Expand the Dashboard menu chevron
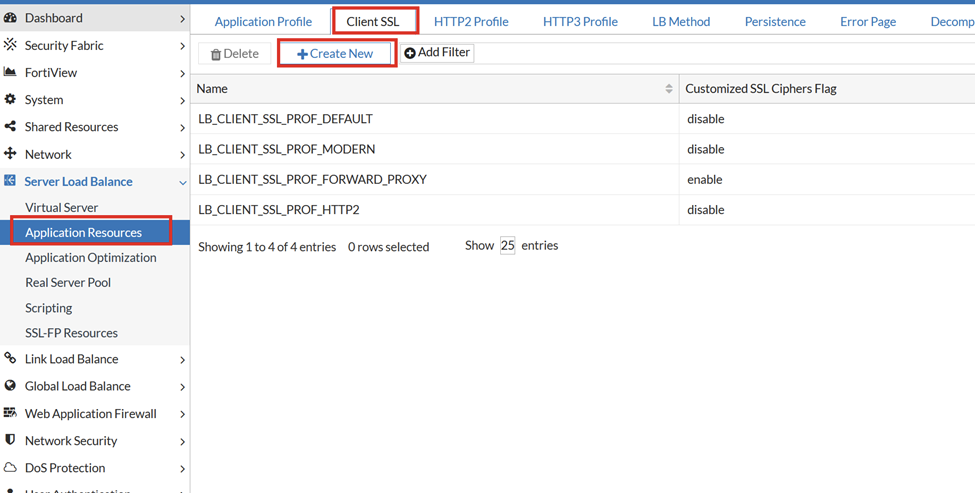Image resolution: width=975 pixels, height=493 pixels. pos(182,19)
